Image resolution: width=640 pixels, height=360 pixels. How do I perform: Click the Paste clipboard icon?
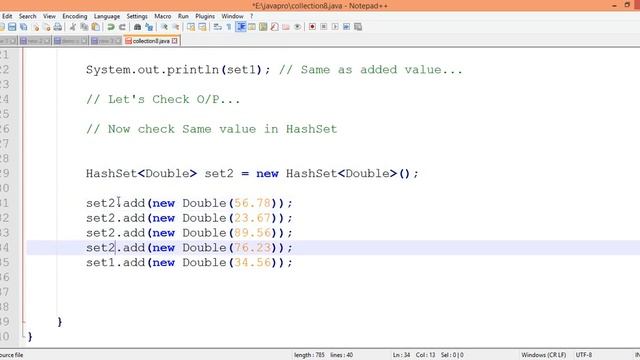[x=96, y=27]
